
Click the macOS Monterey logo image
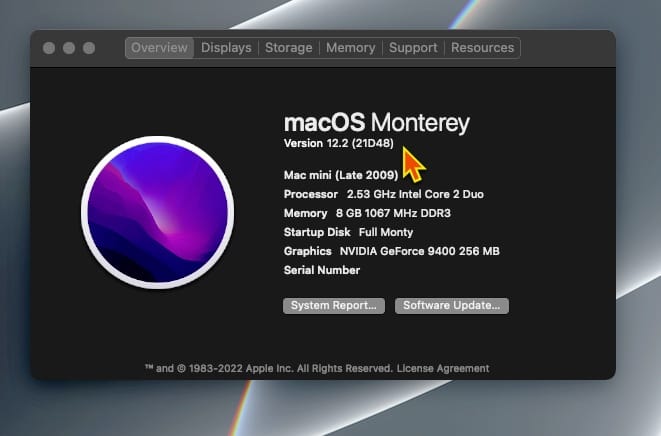(158, 212)
